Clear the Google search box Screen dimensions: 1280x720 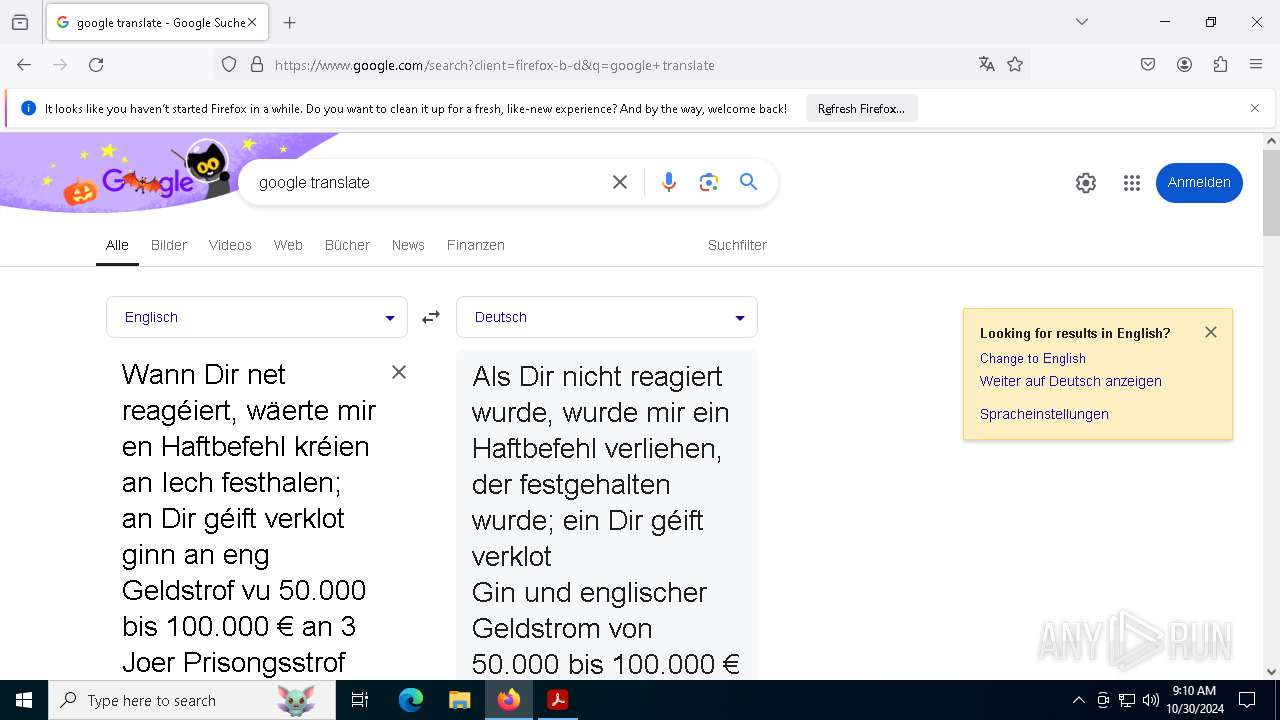point(620,182)
